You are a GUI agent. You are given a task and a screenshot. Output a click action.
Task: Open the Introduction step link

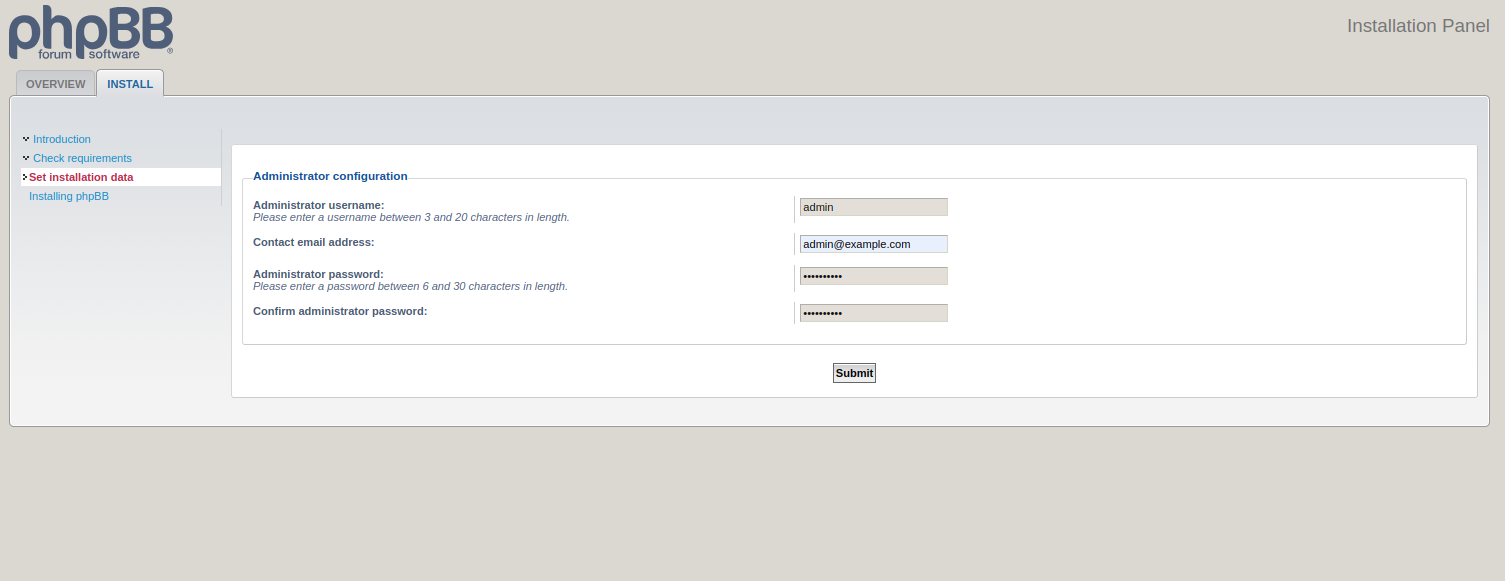point(62,139)
